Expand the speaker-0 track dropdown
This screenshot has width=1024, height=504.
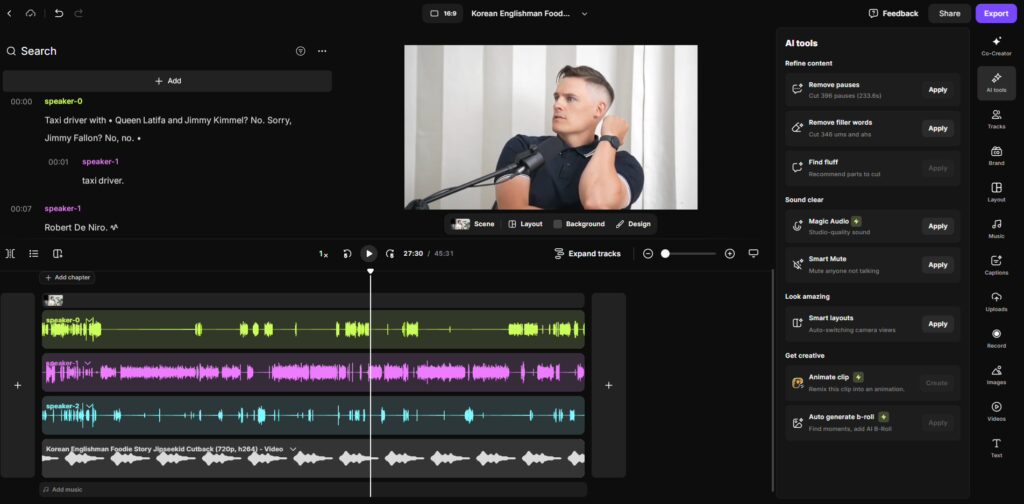89,320
